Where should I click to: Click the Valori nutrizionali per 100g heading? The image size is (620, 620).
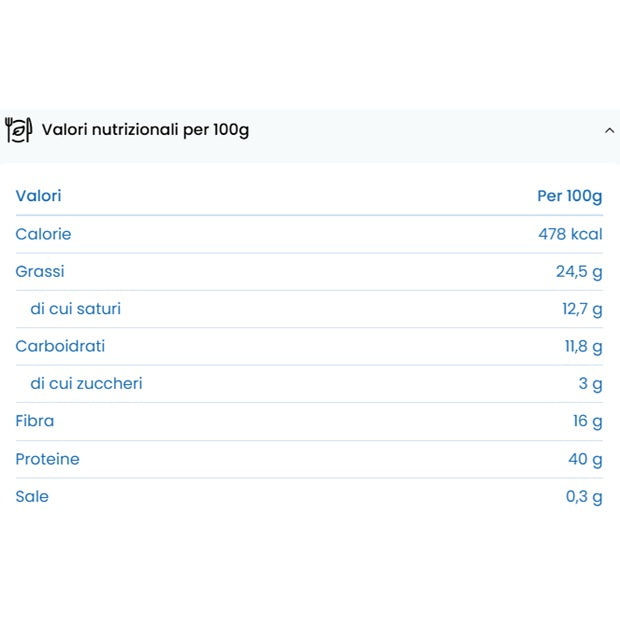point(145,130)
